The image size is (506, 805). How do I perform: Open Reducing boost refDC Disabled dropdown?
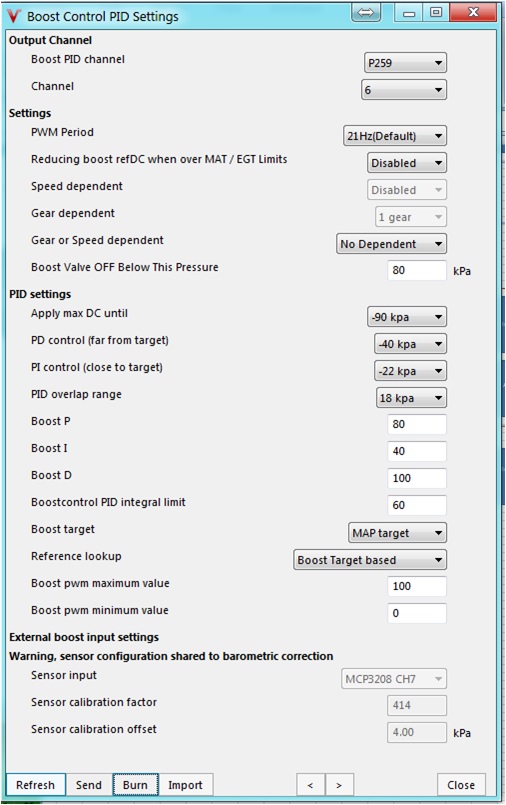click(406, 163)
